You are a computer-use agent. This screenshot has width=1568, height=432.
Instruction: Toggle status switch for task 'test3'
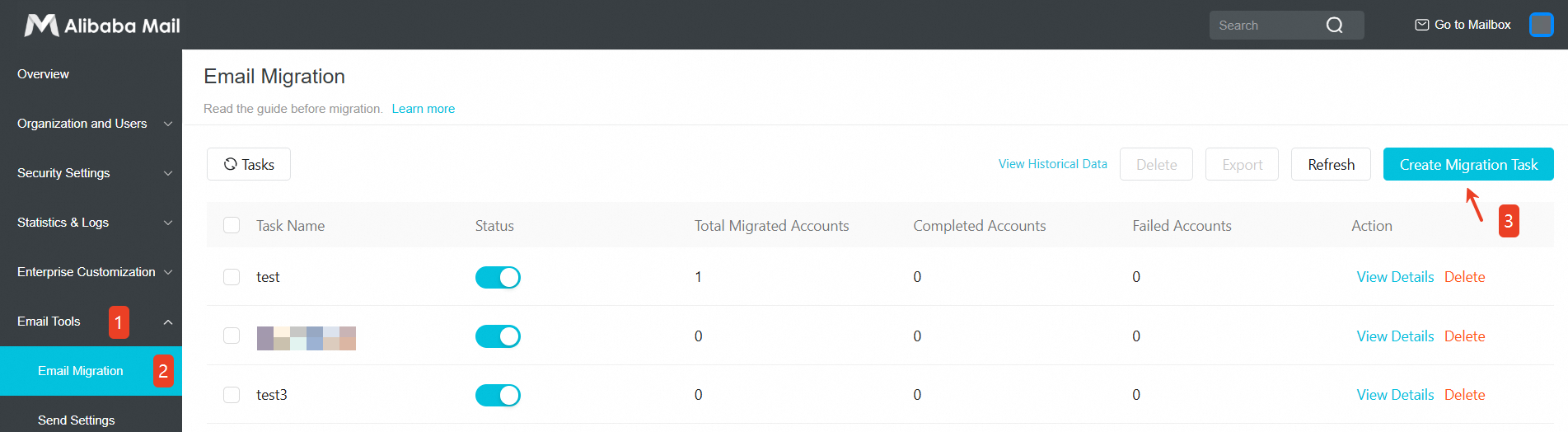(x=498, y=395)
